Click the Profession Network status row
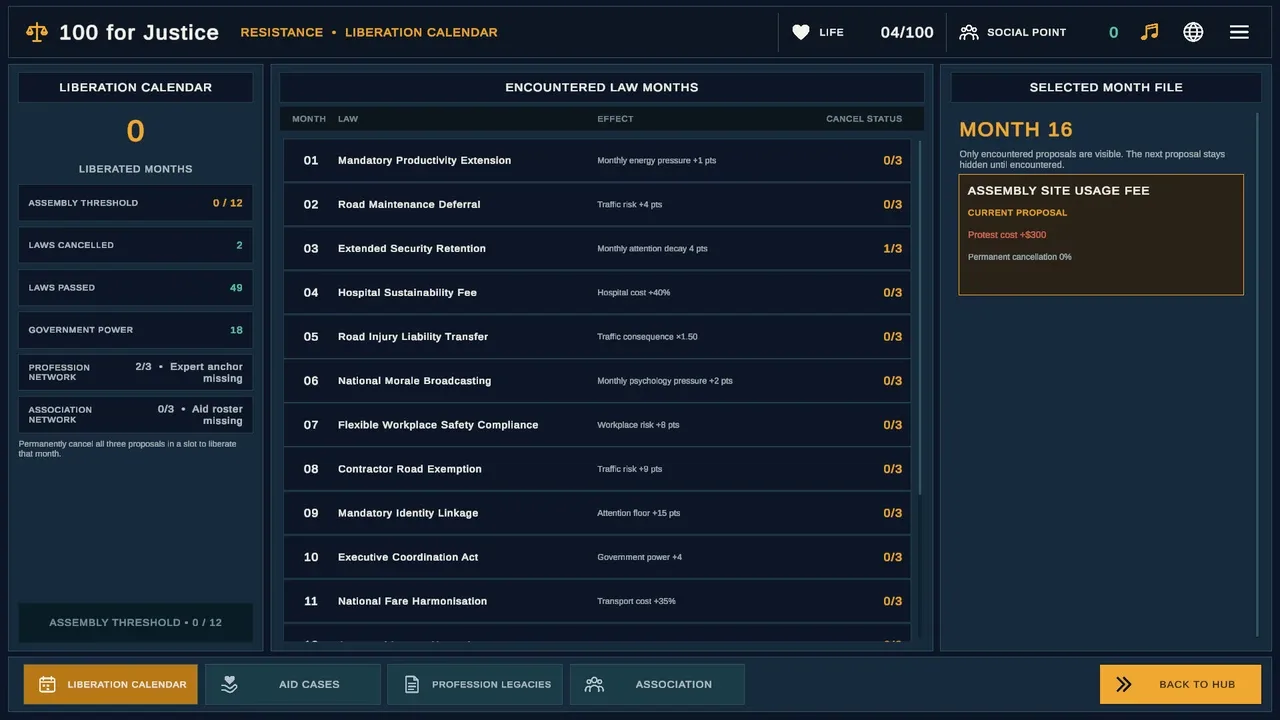This screenshot has height=720, width=1280. pos(135,372)
